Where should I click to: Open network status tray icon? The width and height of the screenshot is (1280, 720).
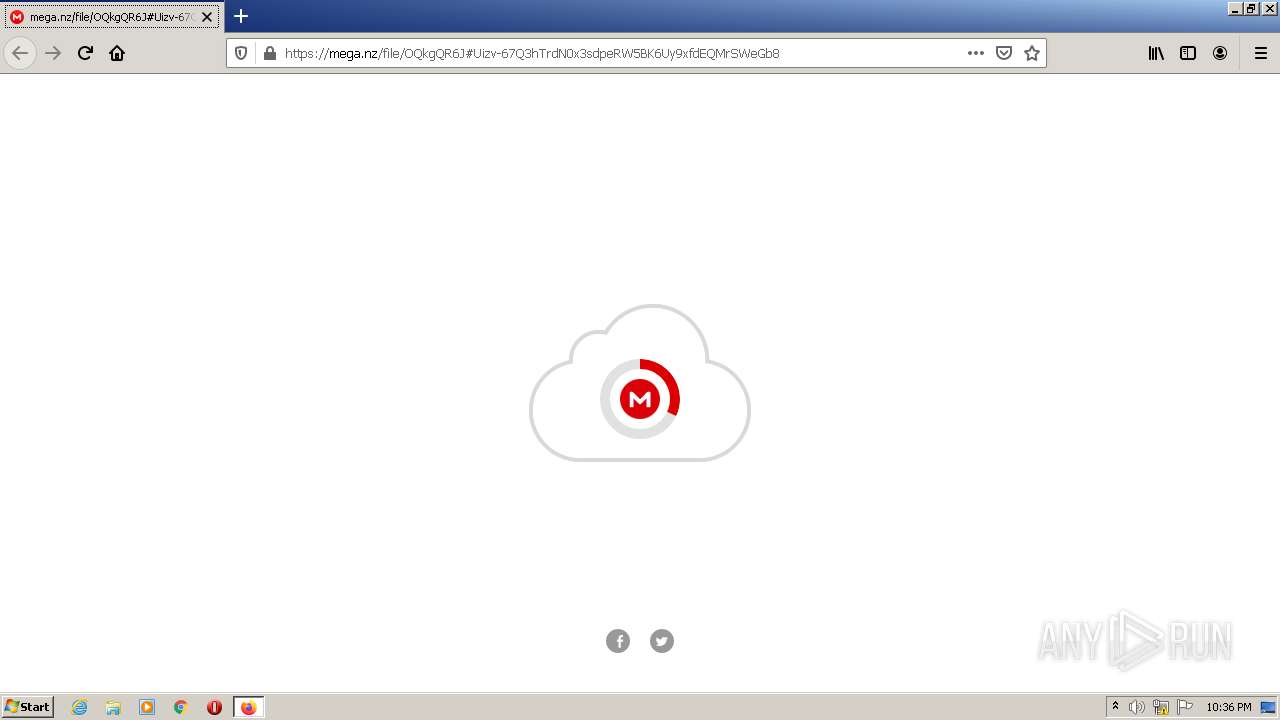[x=1161, y=707]
